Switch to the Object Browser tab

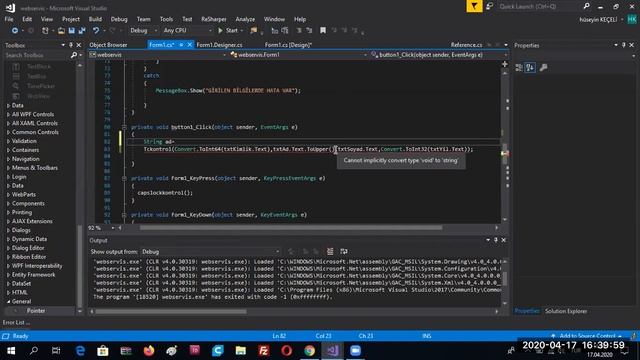coord(108,45)
